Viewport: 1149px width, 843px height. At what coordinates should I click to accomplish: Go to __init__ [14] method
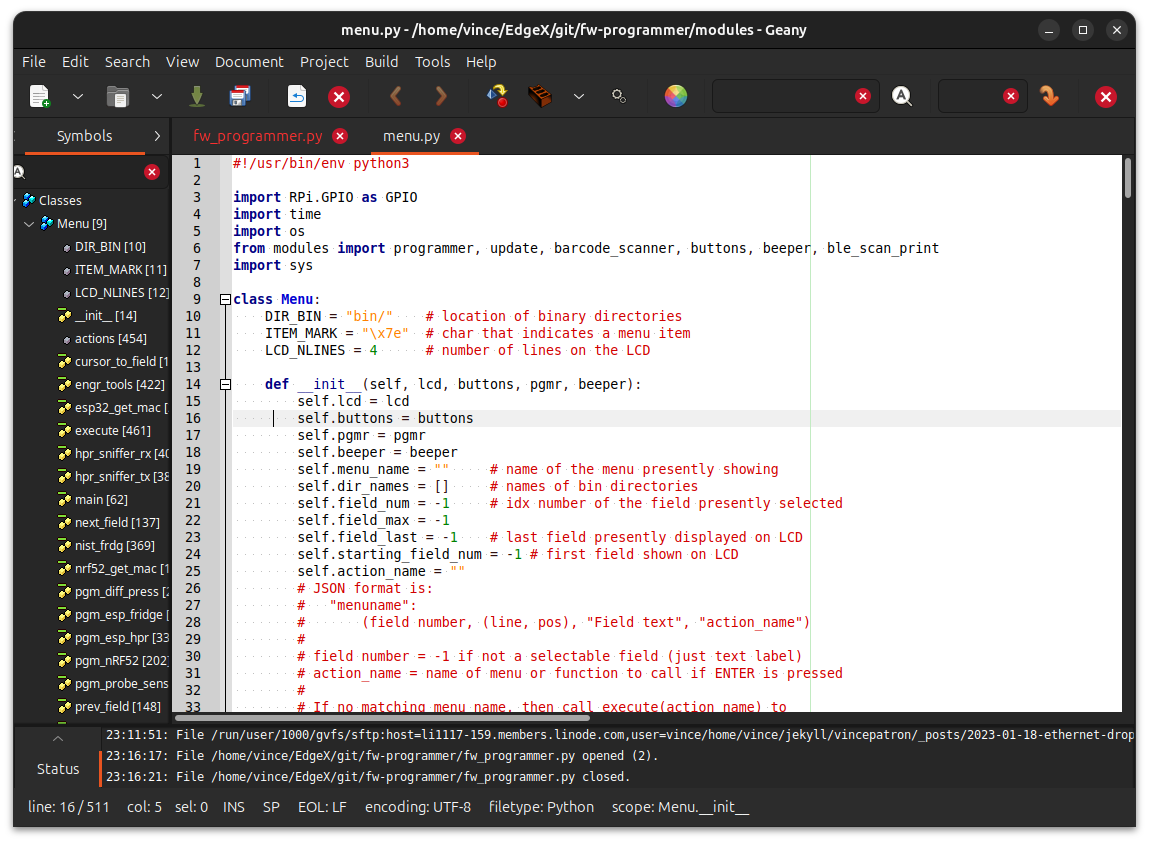105,315
